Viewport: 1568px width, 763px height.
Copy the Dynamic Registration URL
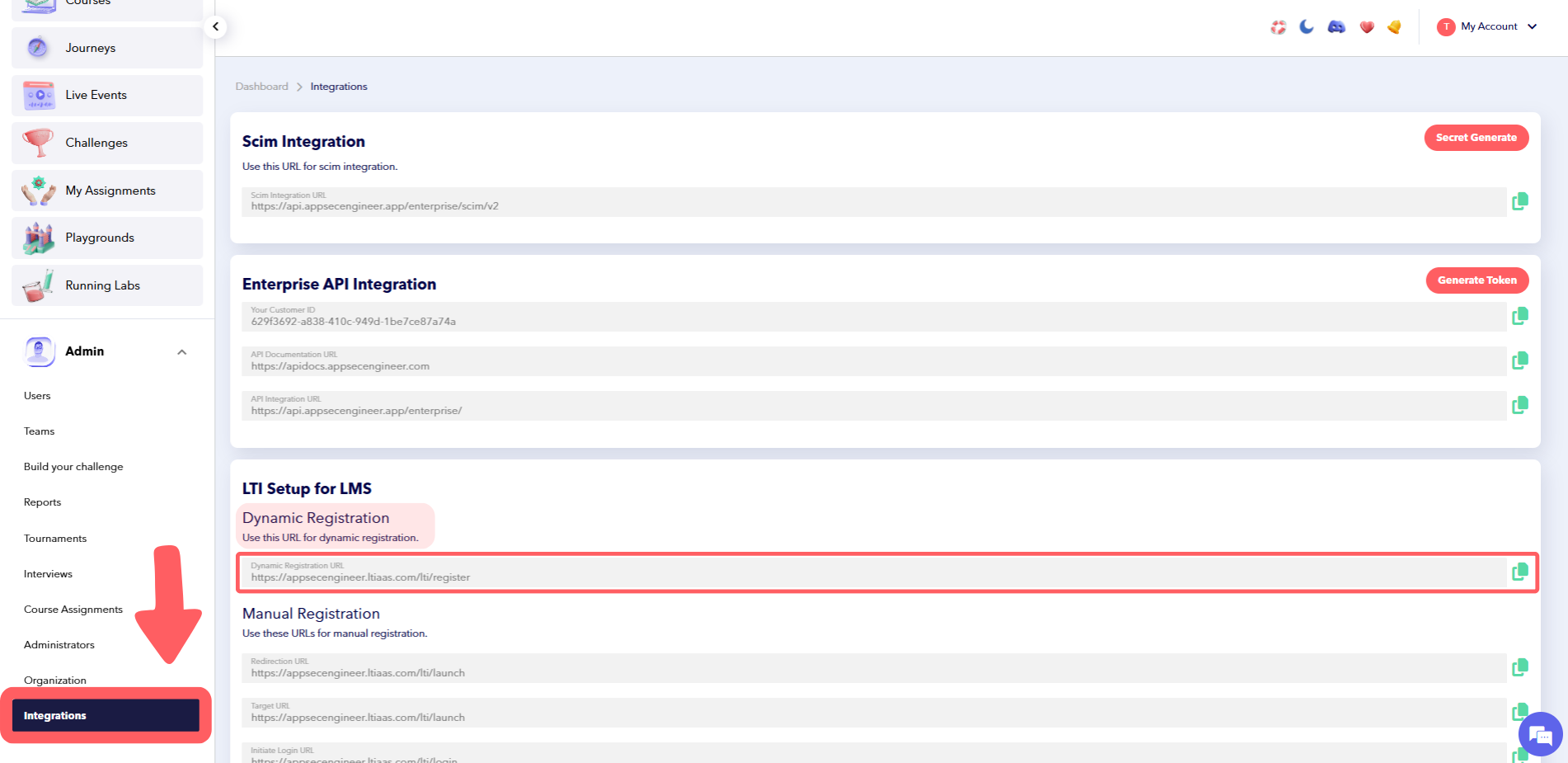(x=1519, y=571)
